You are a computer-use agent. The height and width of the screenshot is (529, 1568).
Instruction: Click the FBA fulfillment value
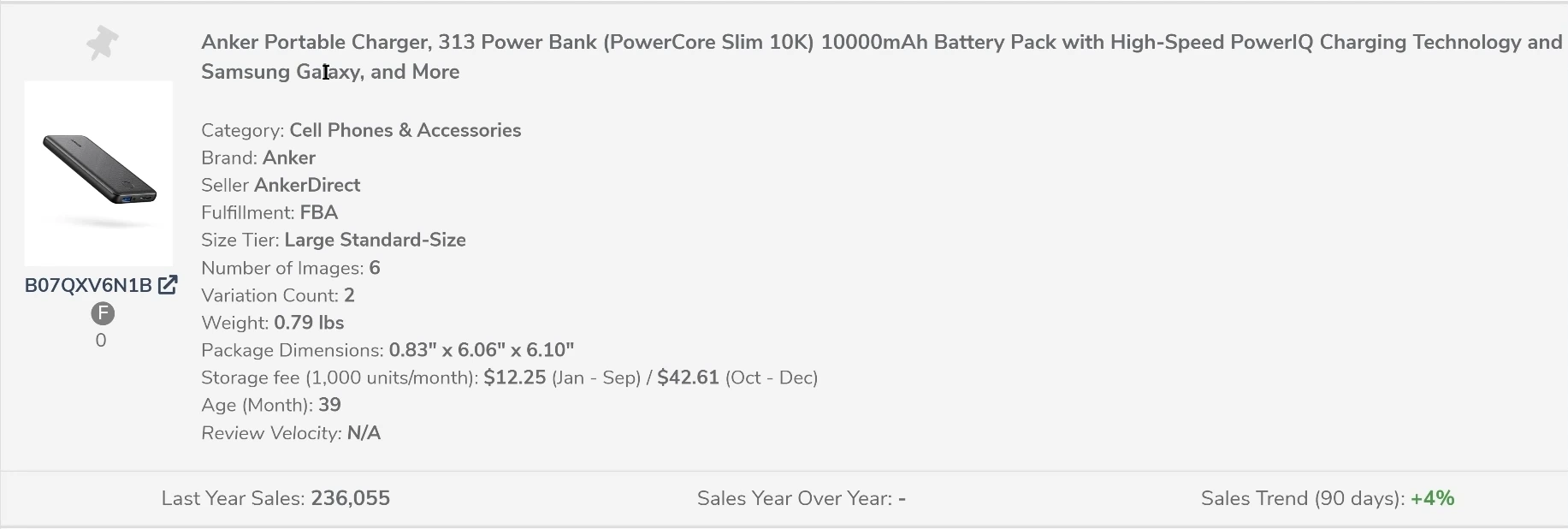coord(318,212)
